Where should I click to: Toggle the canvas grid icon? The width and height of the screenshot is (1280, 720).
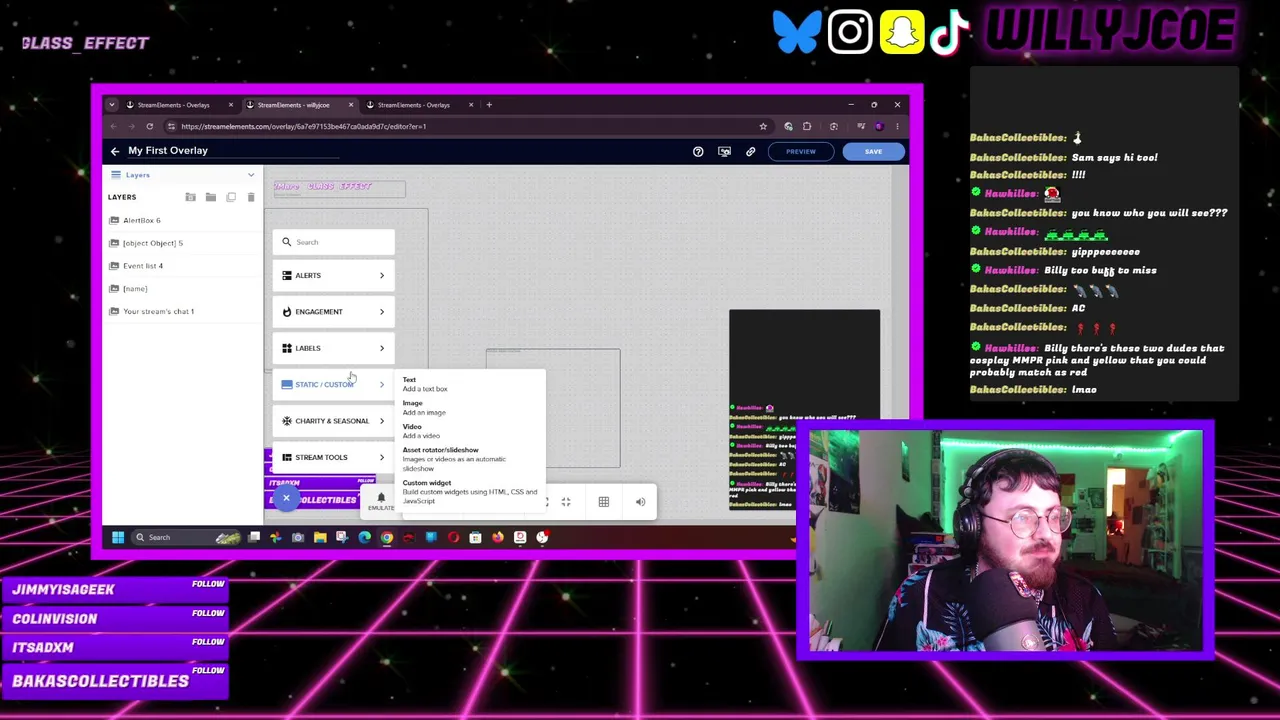(x=604, y=502)
